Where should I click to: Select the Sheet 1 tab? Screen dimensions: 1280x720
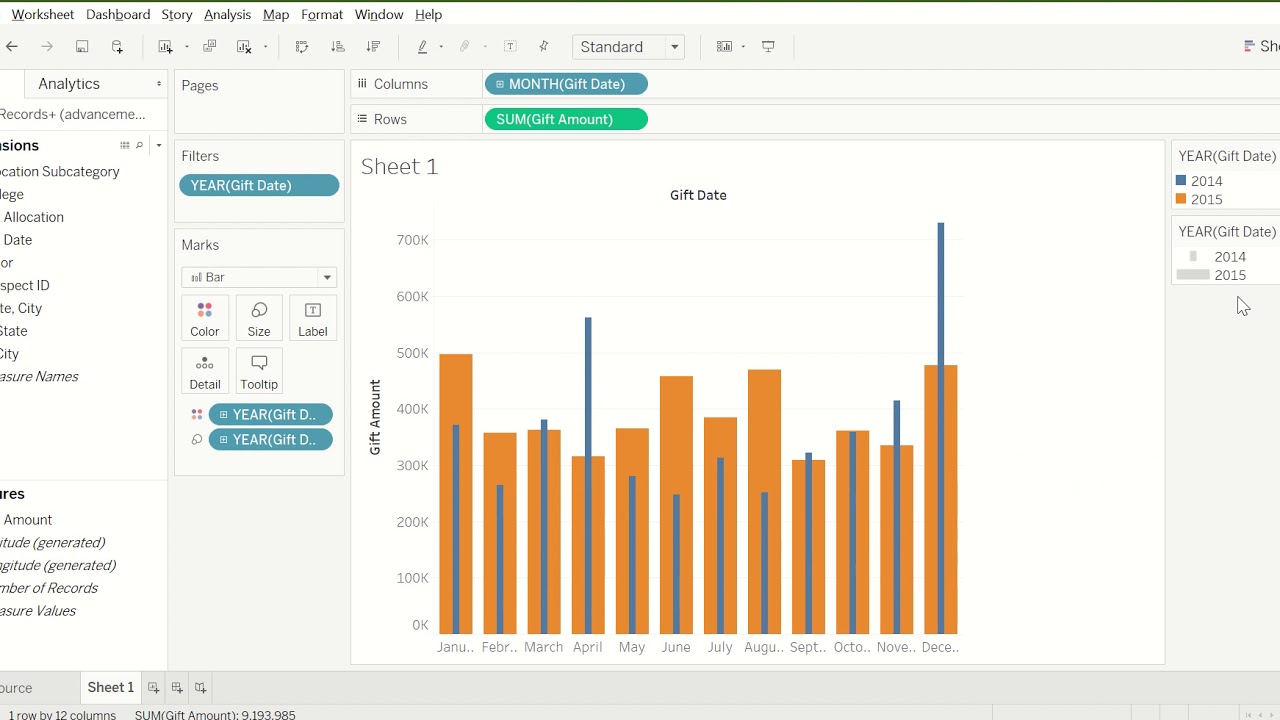110,688
